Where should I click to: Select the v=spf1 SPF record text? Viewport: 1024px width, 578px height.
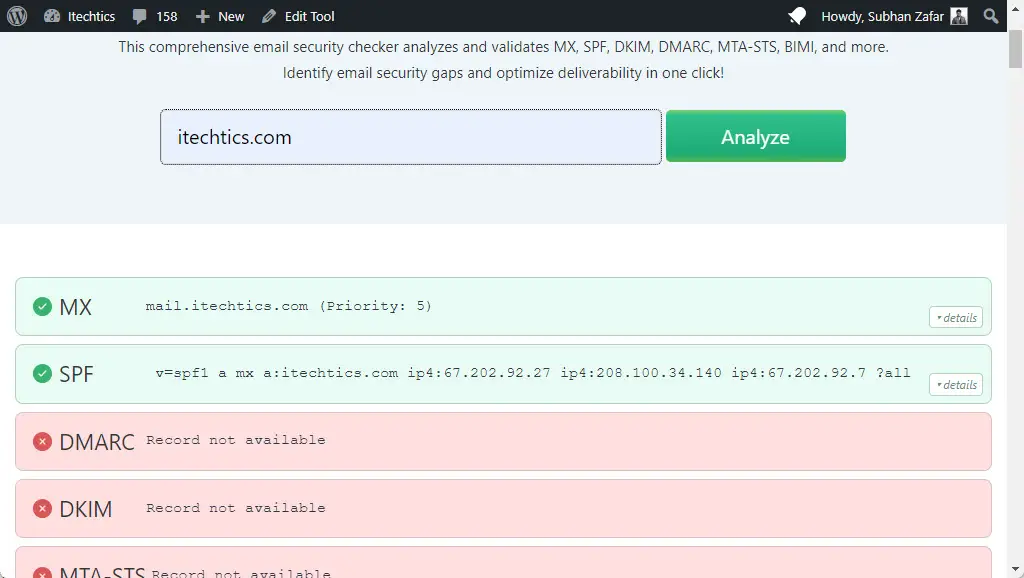[x=533, y=373]
